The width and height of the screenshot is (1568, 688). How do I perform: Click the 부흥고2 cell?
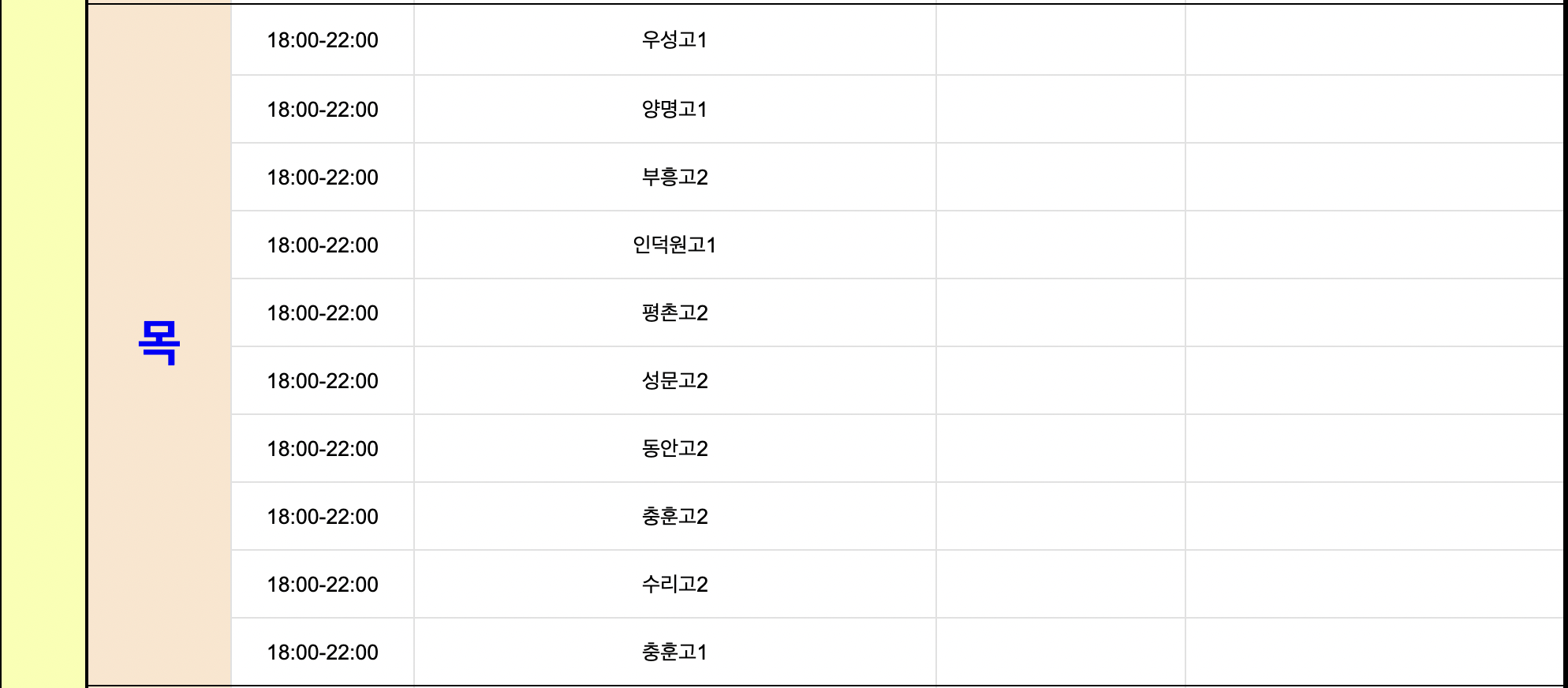[674, 177]
